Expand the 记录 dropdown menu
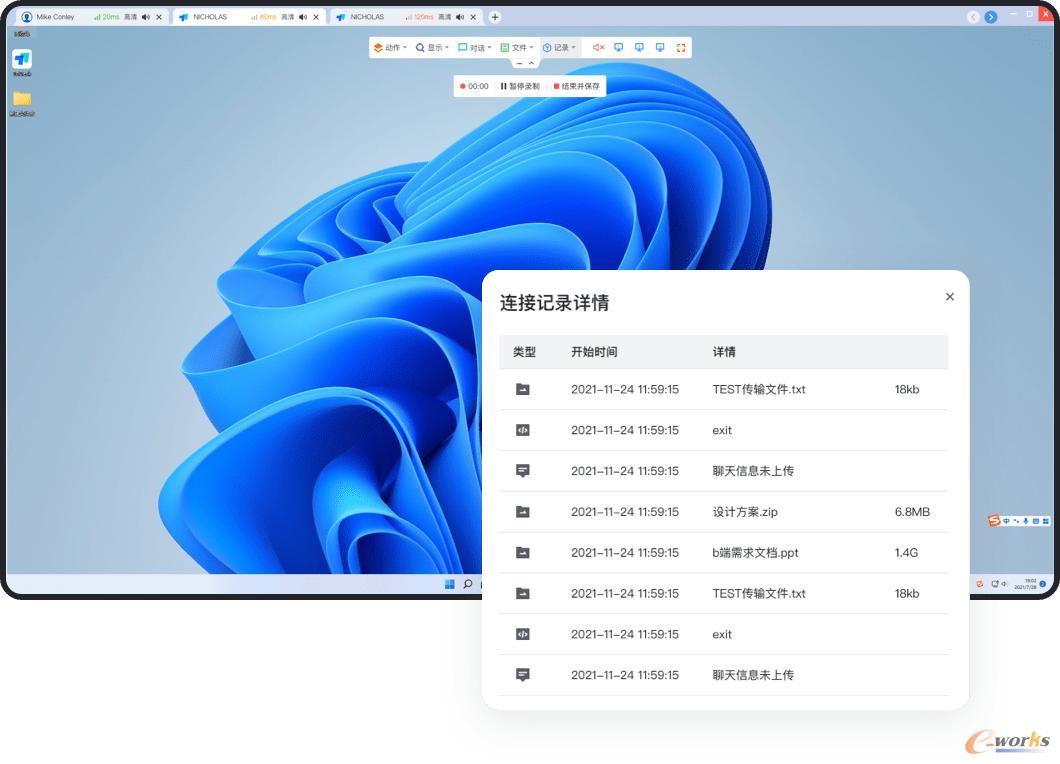This screenshot has height=764, width=1060. [x=559, y=47]
